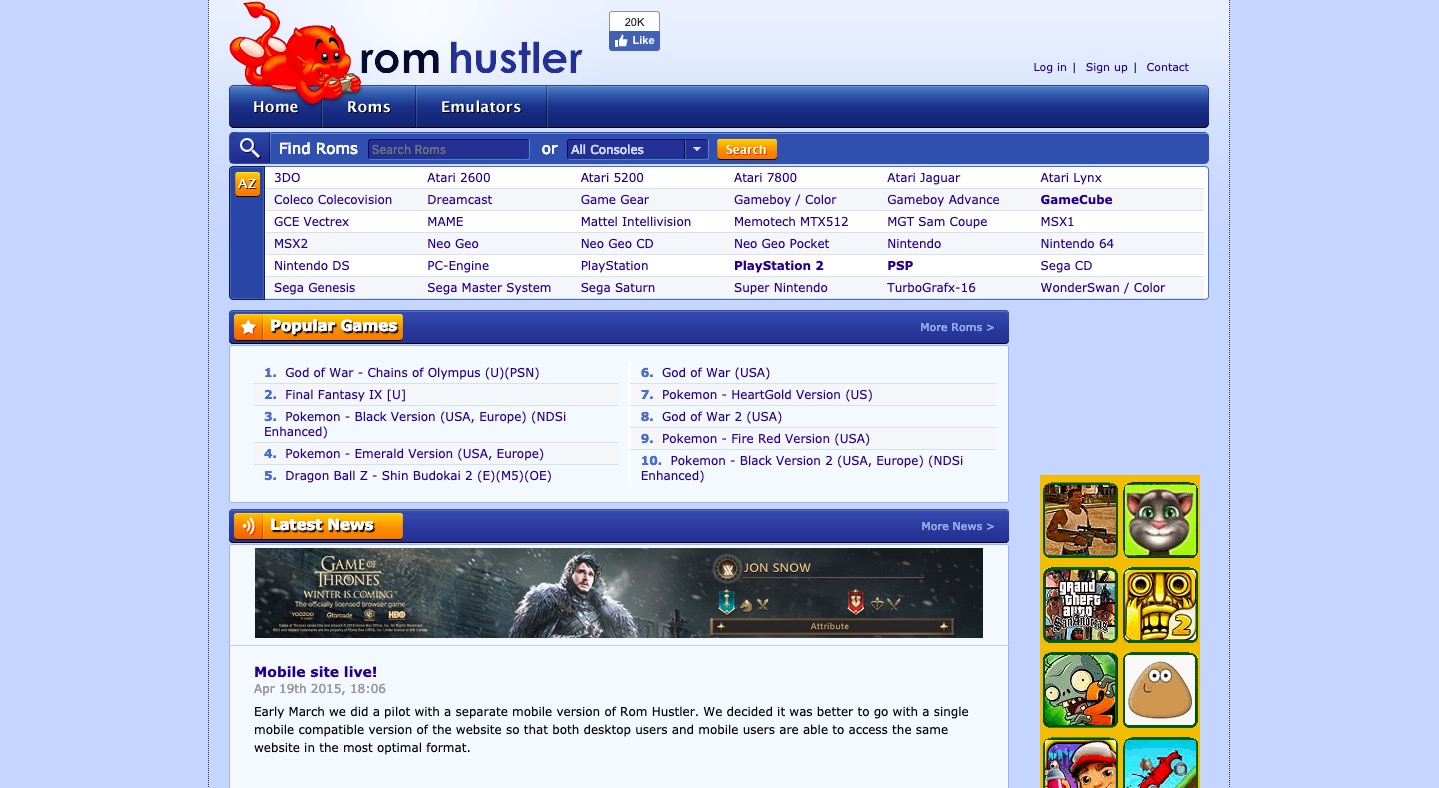
Task: Open the soldier with rifle game icon
Action: pos(1080,520)
